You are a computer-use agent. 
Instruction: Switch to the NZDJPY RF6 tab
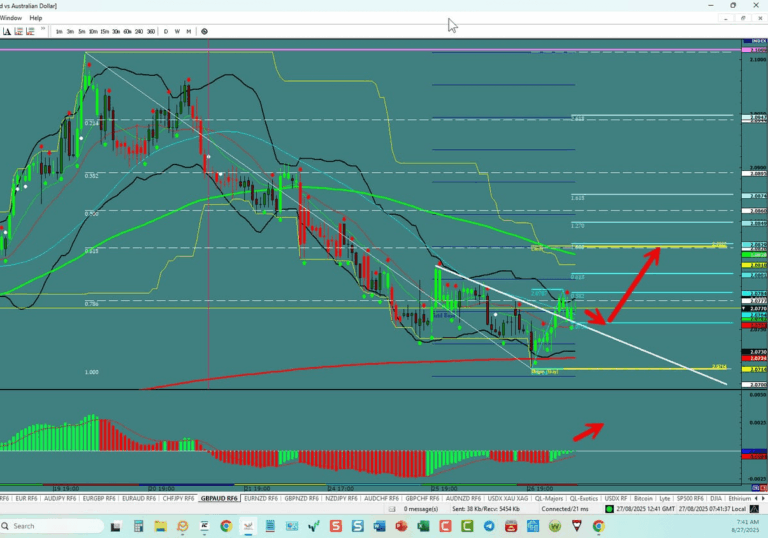click(341, 498)
